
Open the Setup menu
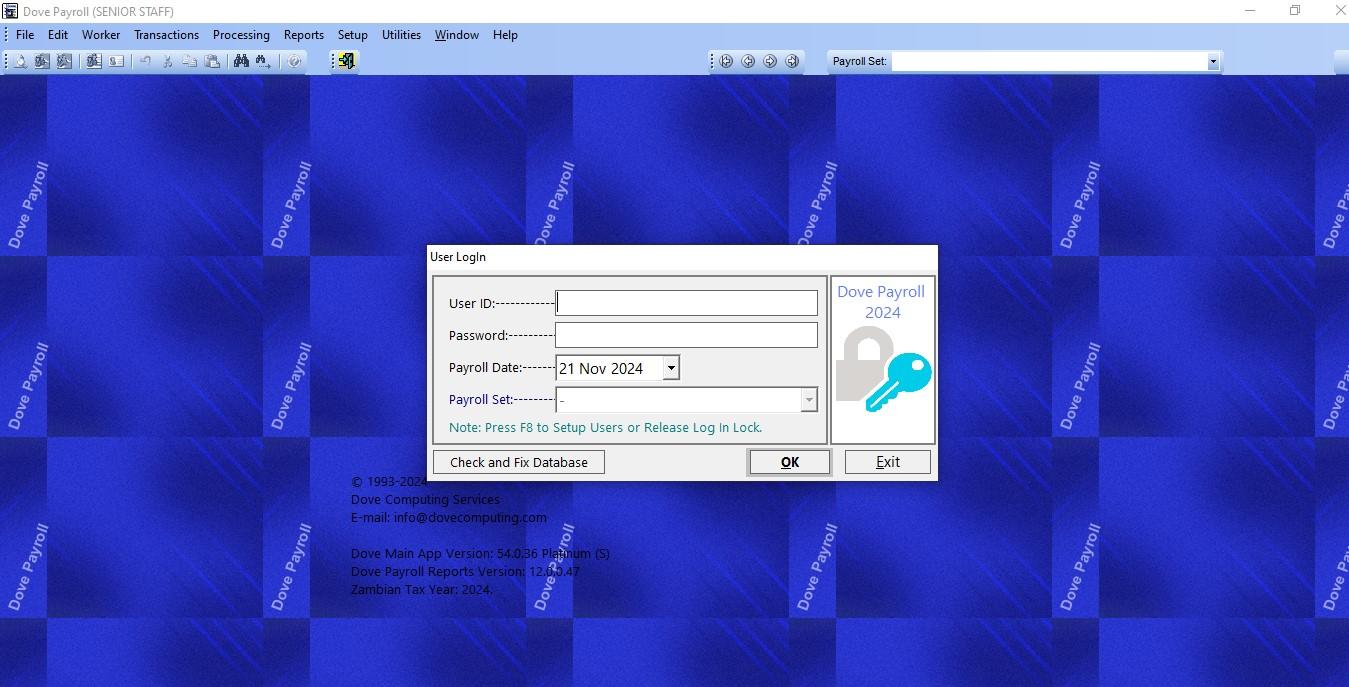click(x=352, y=35)
